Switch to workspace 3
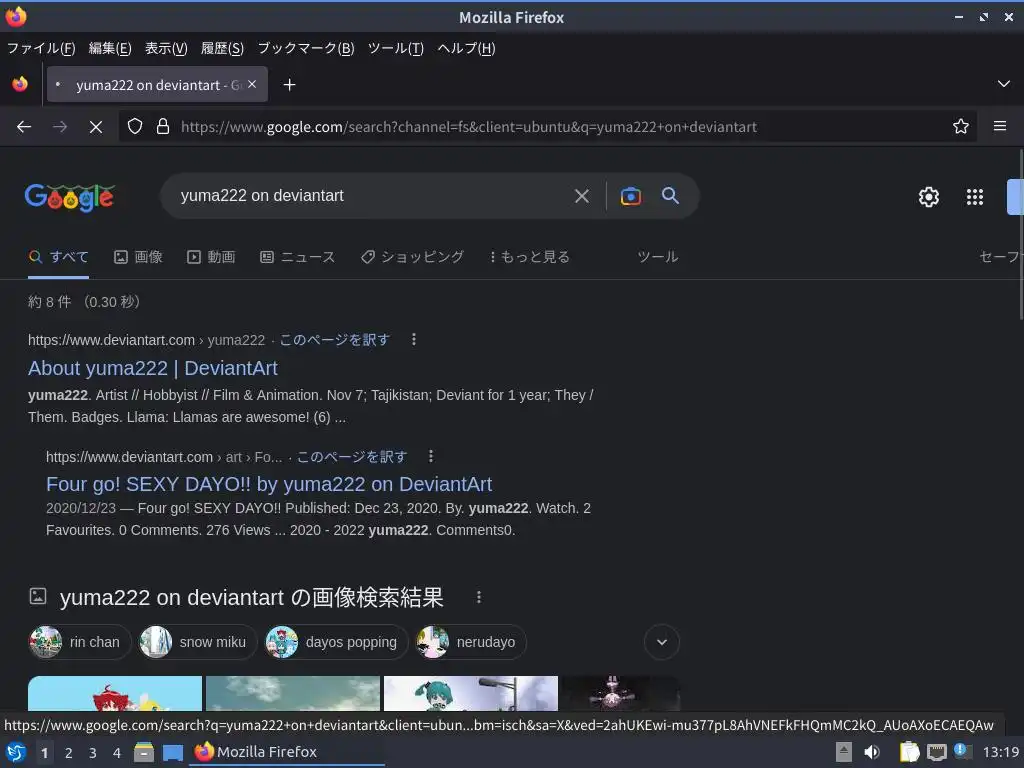Viewport: 1024px width, 768px height. 93,753
